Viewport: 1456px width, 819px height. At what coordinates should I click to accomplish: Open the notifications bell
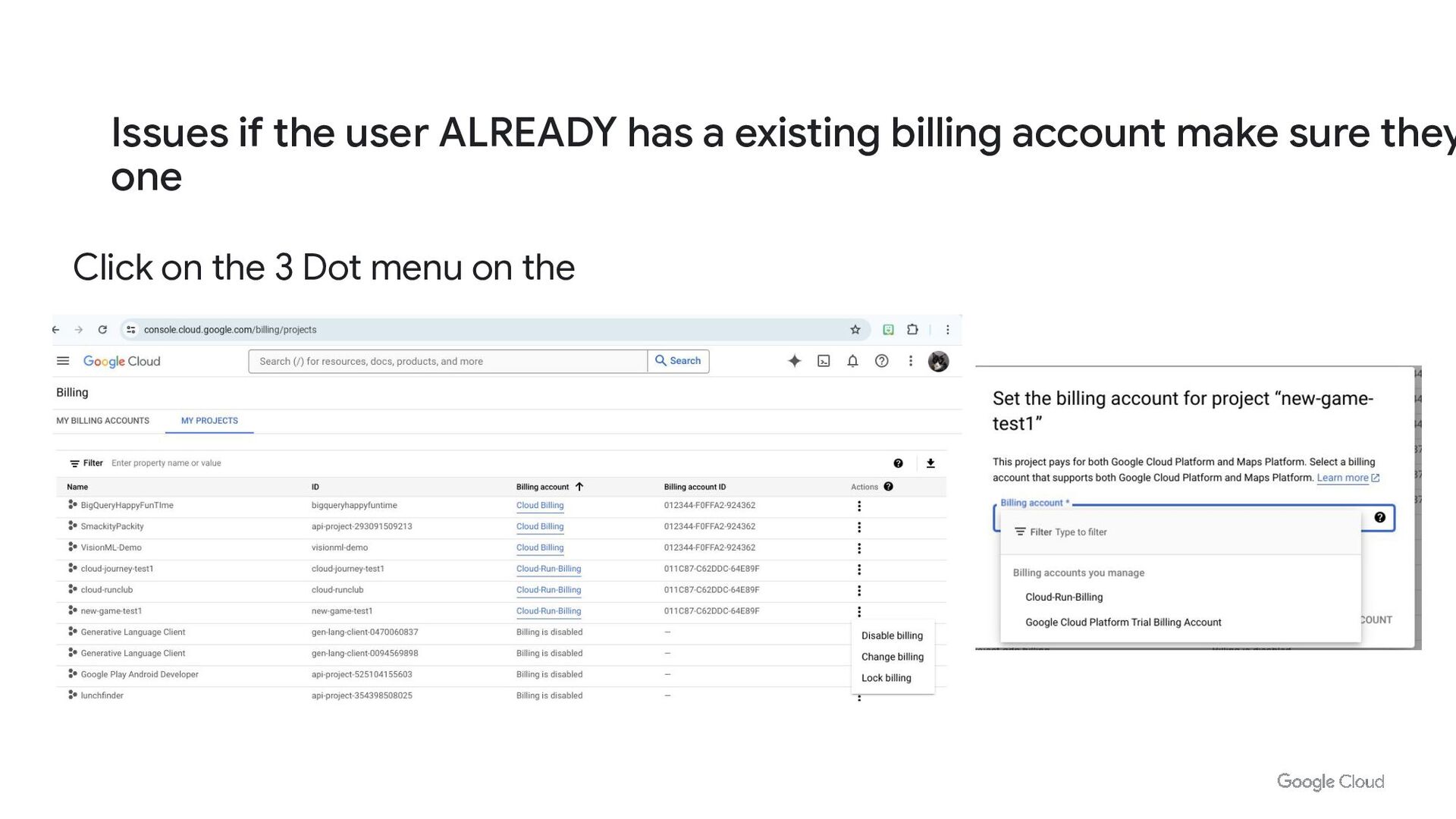(x=852, y=361)
